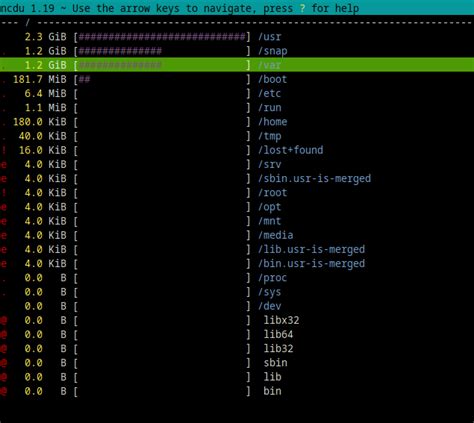Click the 6.4 MiB size value
Image resolution: width=474 pixels, height=423 pixels.
(45, 94)
